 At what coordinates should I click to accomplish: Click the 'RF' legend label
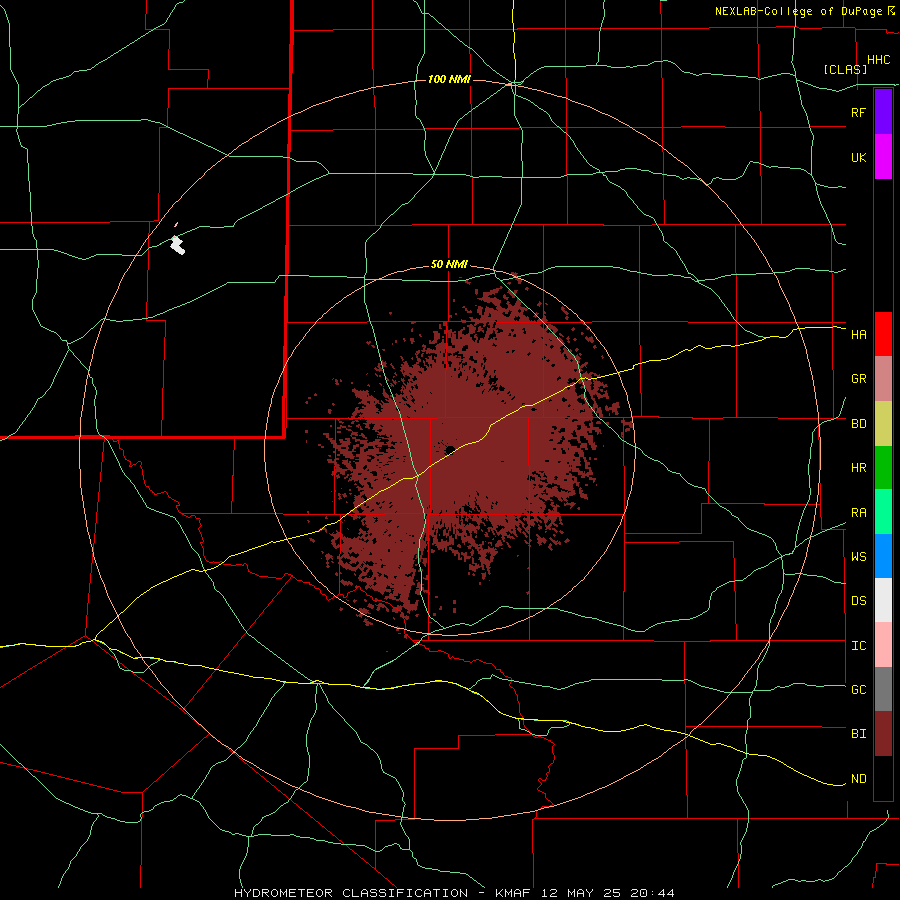point(858,112)
